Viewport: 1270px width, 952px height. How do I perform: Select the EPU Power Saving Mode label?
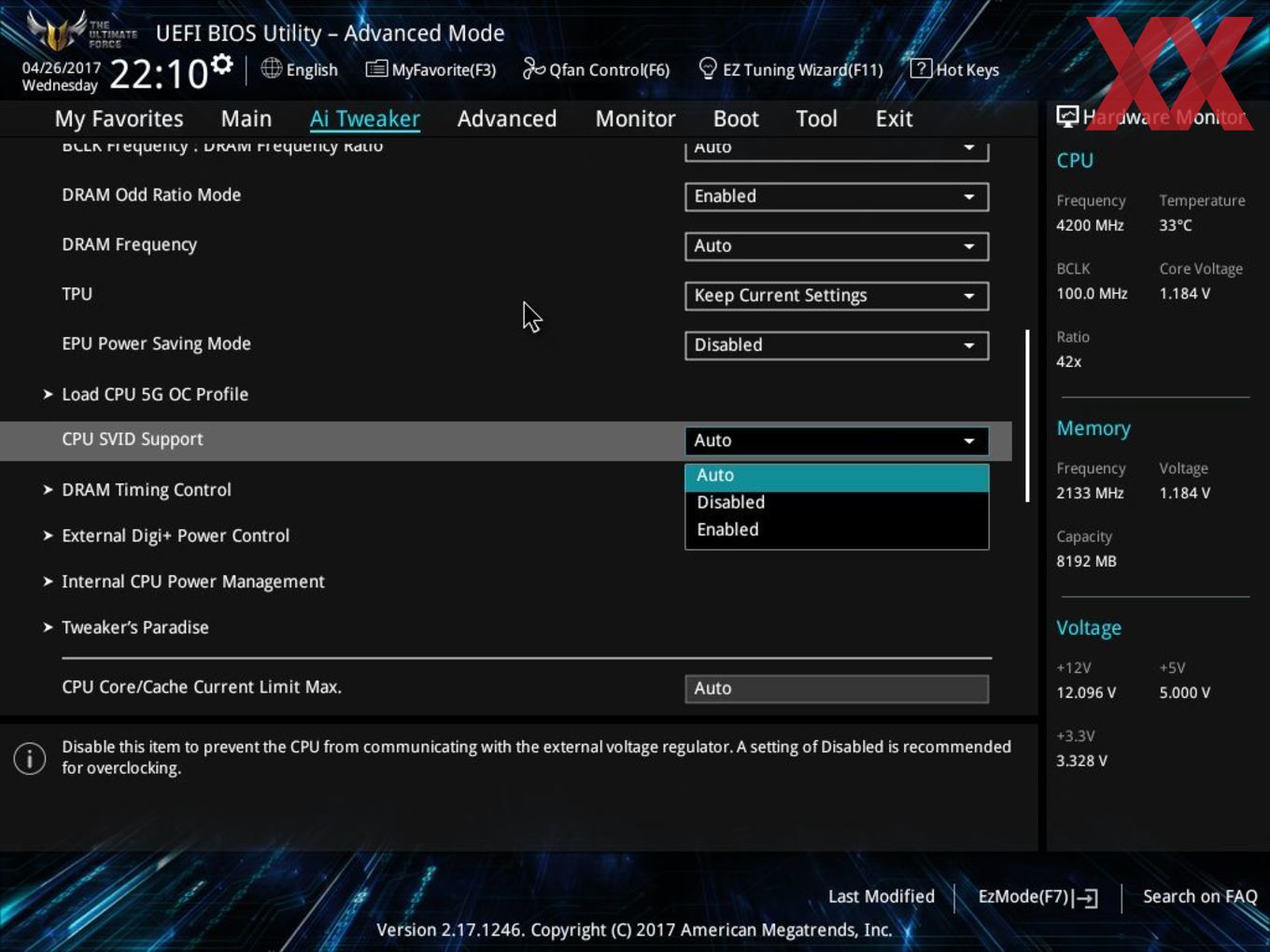(x=156, y=343)
